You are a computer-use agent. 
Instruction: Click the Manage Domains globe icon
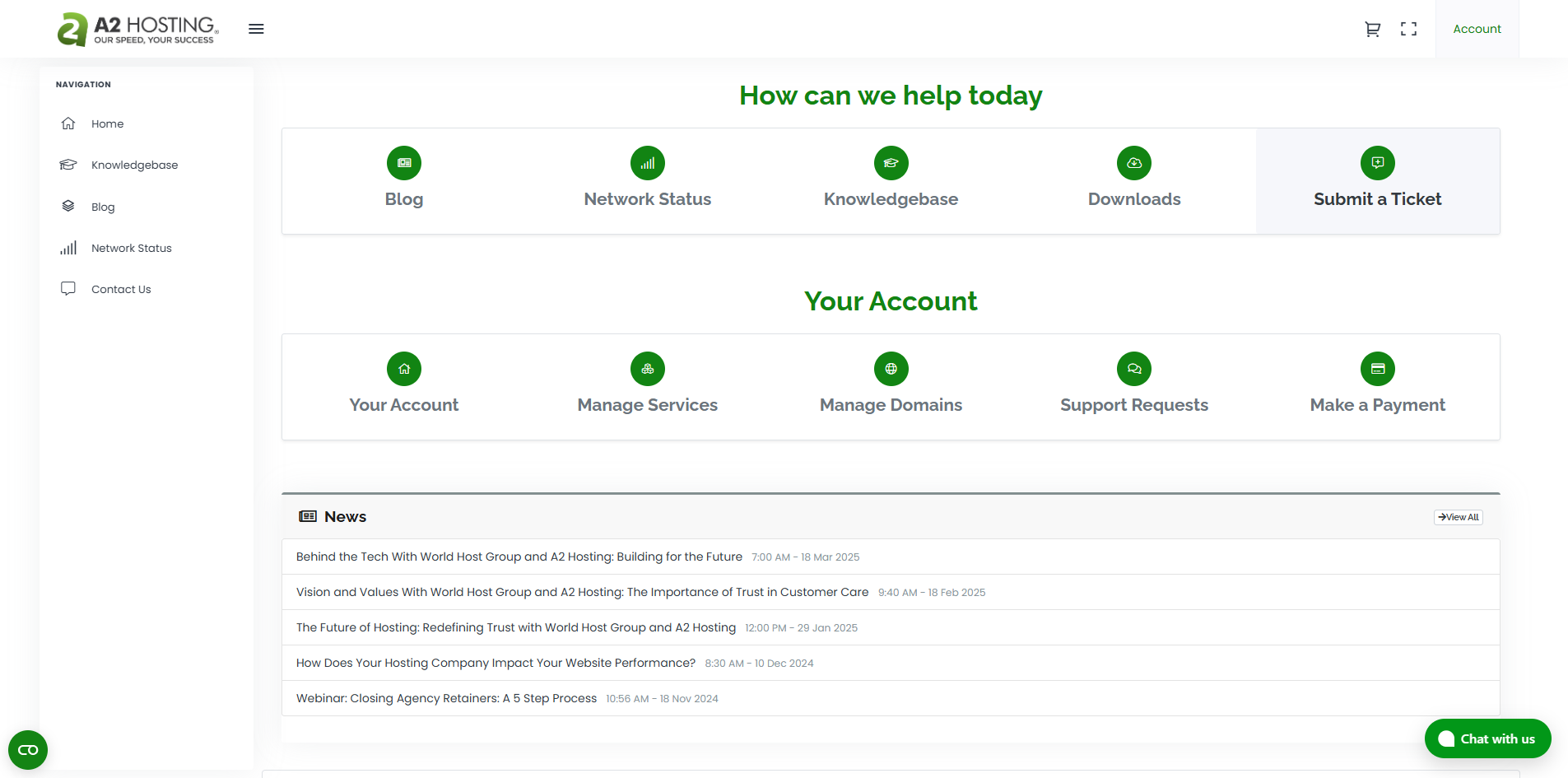(891, 369)
